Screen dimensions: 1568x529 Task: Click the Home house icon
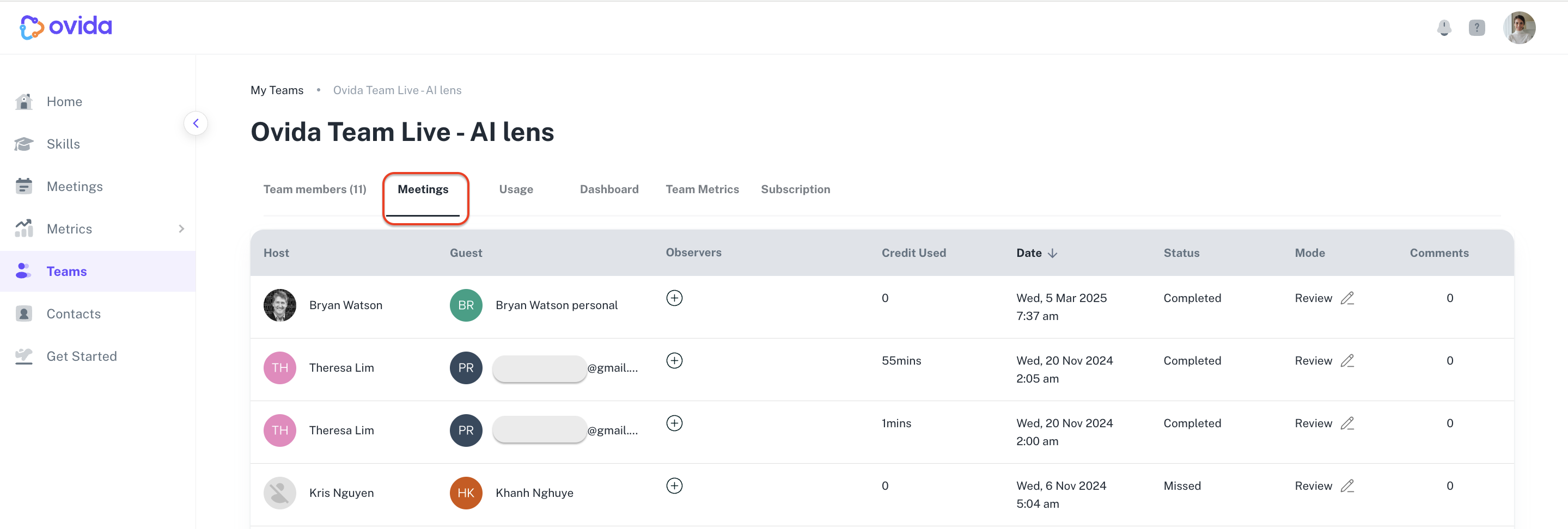tap(24, 102)
